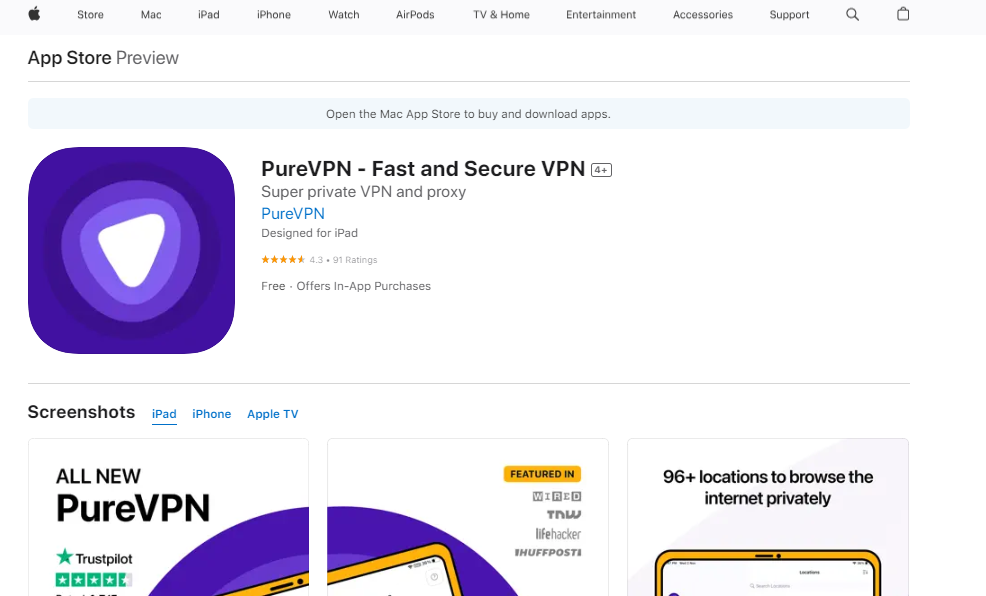Click the PureVPN app icon
This screenshot has height=596, width=986.
(131, 250)
